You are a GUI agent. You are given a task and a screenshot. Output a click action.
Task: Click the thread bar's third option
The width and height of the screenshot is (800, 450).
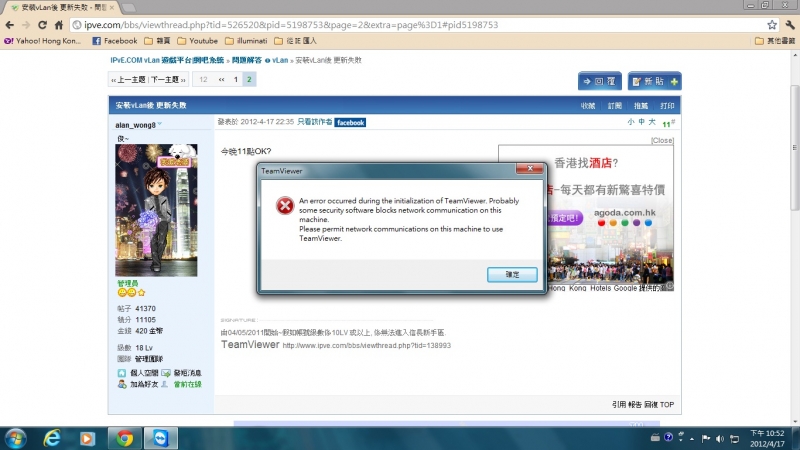tap(641, 106)
